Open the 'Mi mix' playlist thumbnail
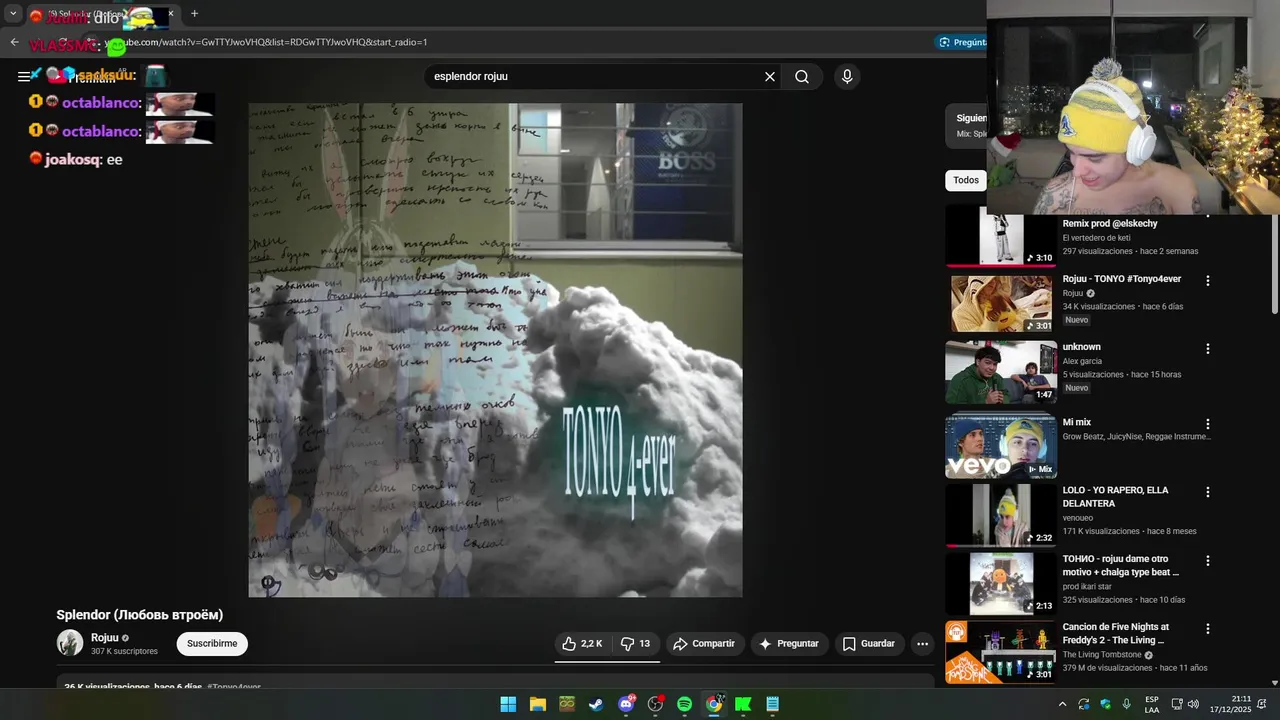The width and height of the screenshot is (1280, 720). 1001,446
